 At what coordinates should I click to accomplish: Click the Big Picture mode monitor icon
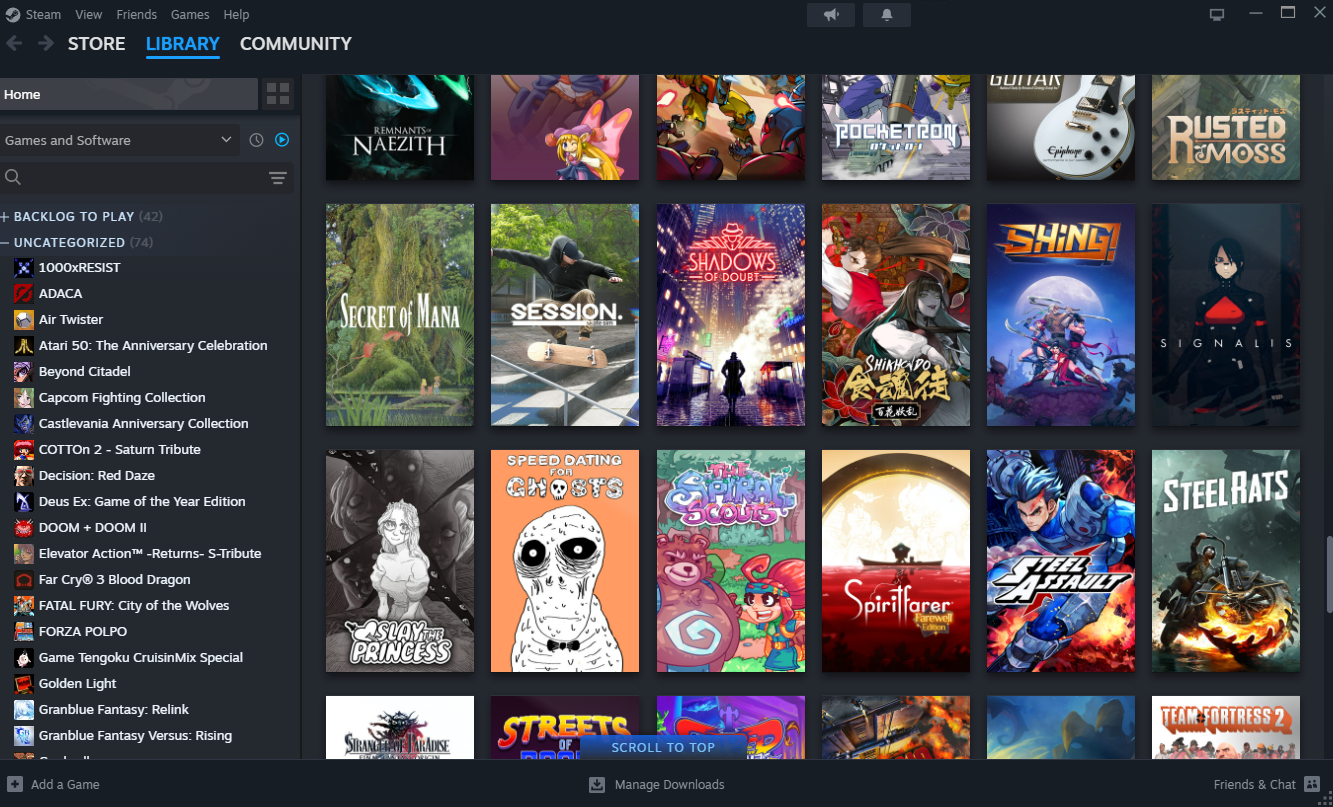[x=1217, y=15]
